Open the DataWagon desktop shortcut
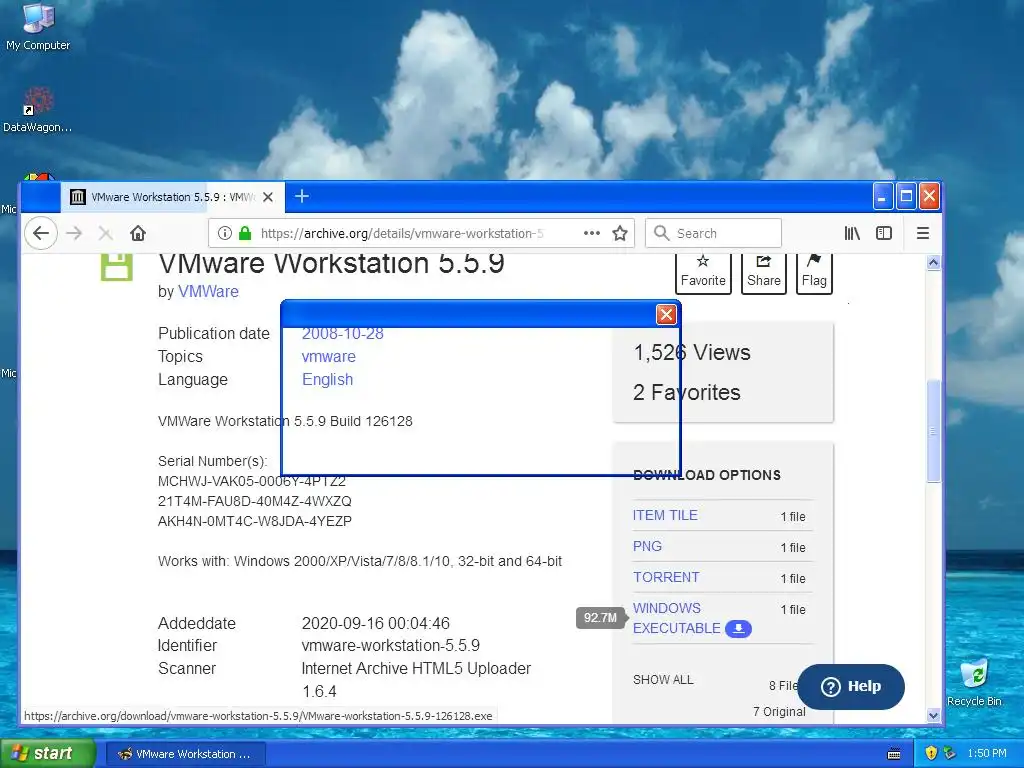Viewport: 1024px width, 768px height. pos(37,111)
